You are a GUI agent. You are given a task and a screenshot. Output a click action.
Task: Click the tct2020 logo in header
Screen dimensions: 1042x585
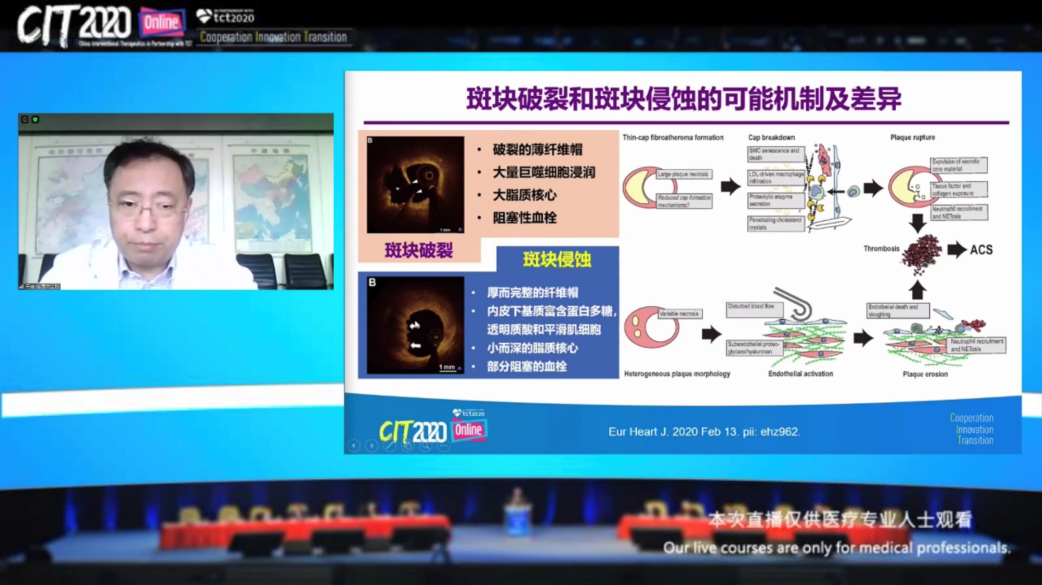click(x=226, y=16)
